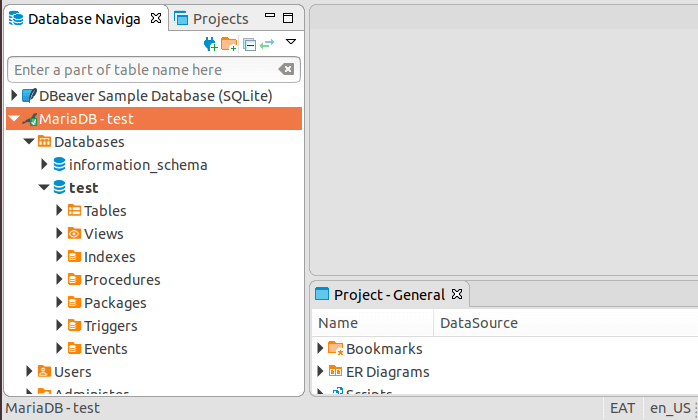The image size is (698, 420).
Task: Expand the Views folder
Action: coord(59,233)
